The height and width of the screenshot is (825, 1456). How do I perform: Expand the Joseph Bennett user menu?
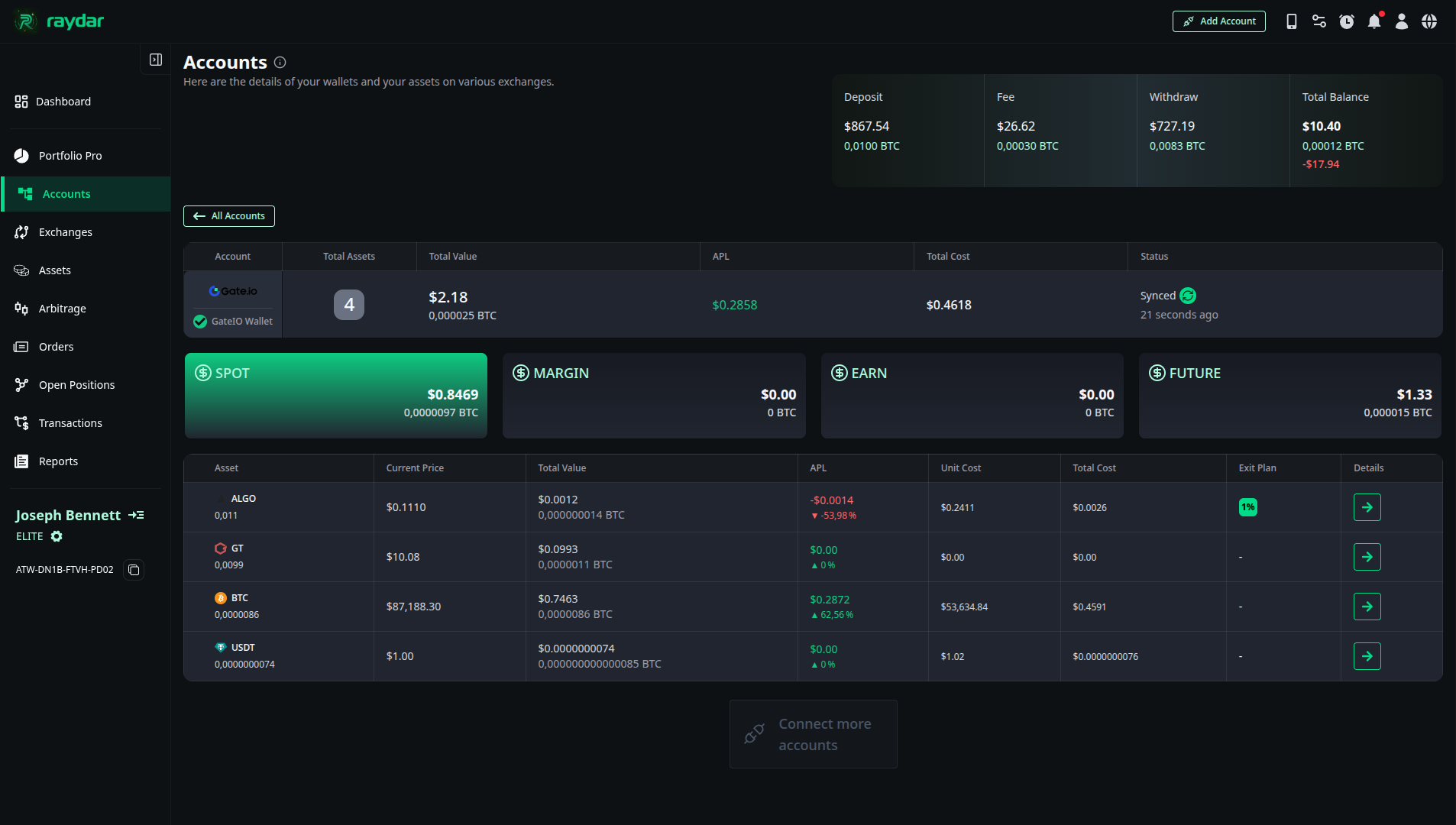pyautogui.click(x=136, y=515)
